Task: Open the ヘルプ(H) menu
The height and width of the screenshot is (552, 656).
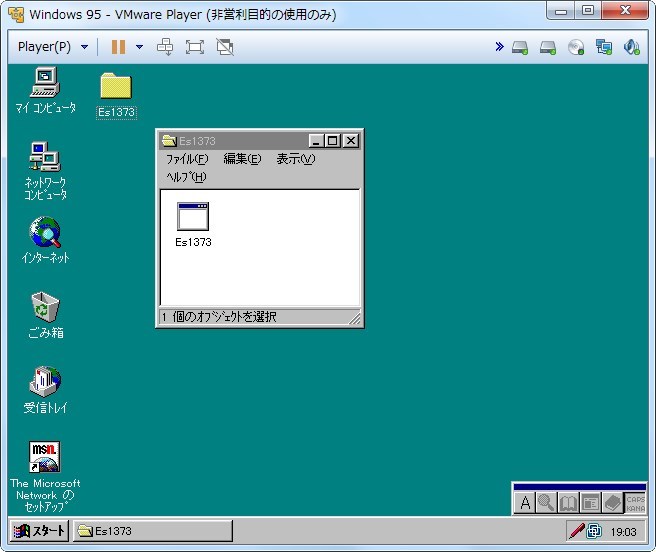Action: (x=186, y=177)
